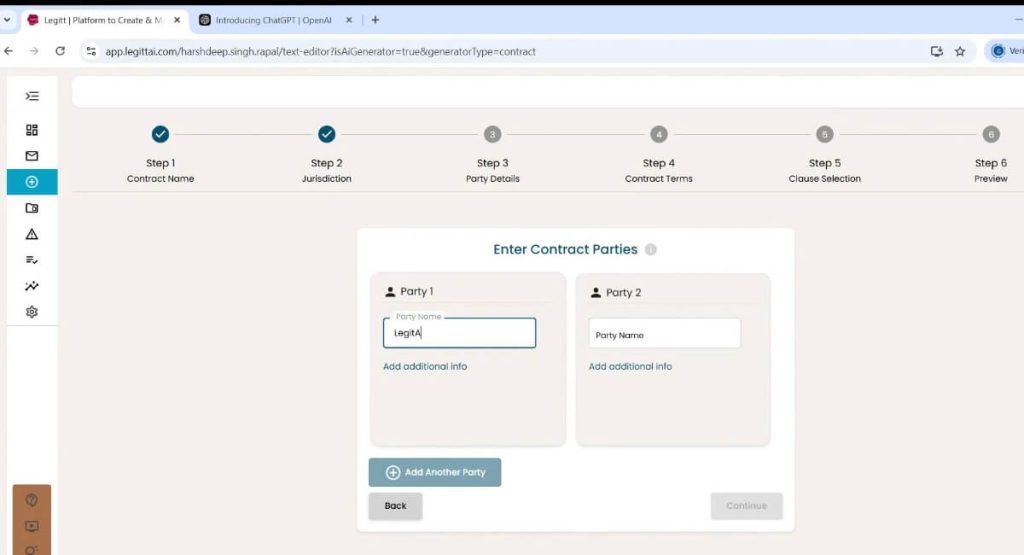This screenshot has width=1024, height=555.
Task: Select the highlighted create plus icon in sidebar
Action: click(31, 182)
